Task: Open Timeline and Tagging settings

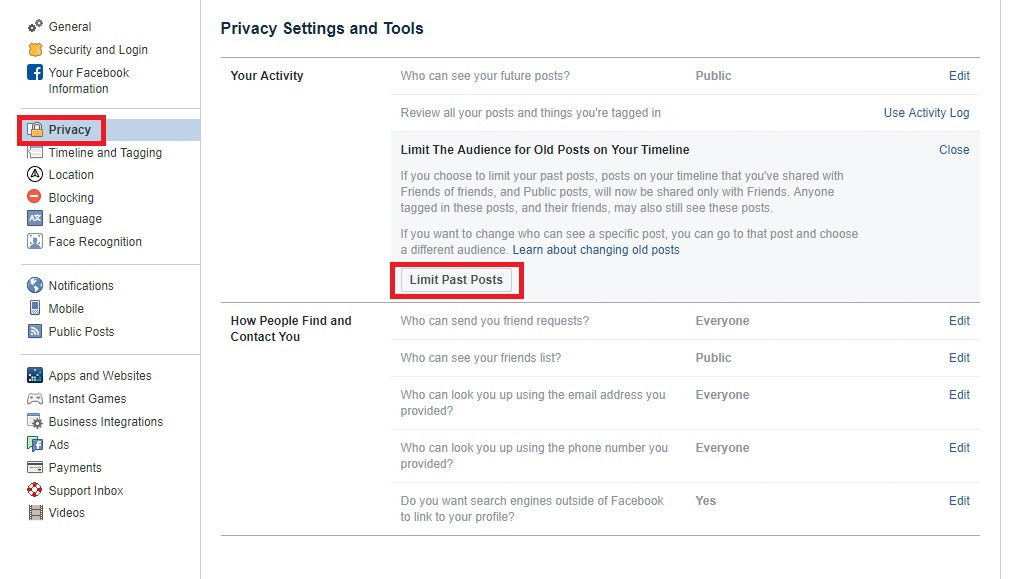Action: pyautogui.click(x=105, y=152)
